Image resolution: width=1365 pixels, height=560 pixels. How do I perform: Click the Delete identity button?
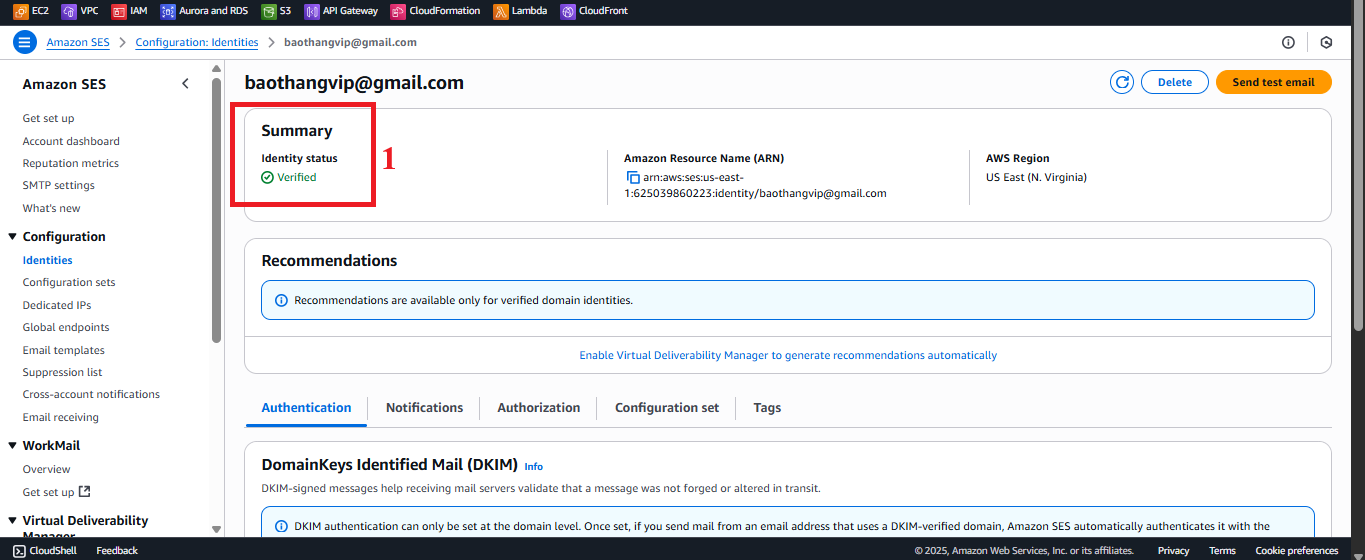click(1175, 82)
